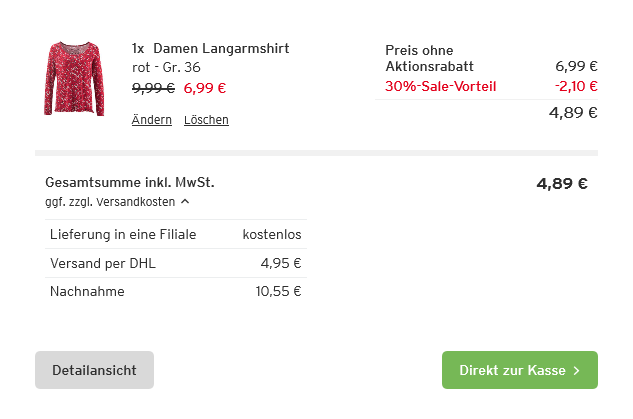Click the 30%-Sale-Vorteil label
The height and width of the screenshot is (419, 633).
pyautogui.click(x=440, y=86)
